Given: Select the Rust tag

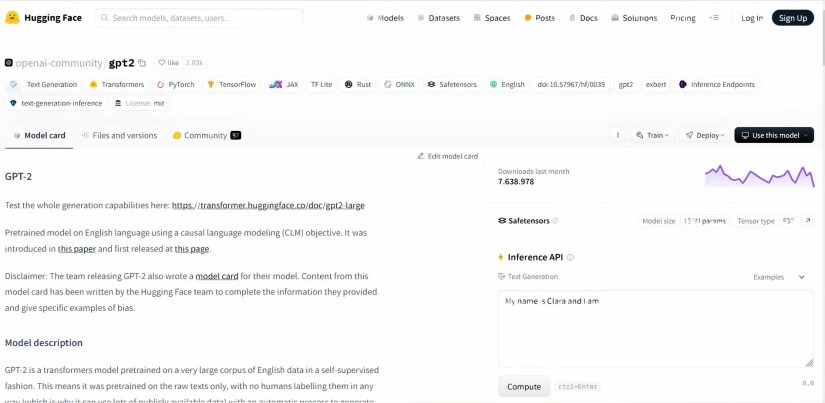Looking at the screenshot, I should pyautogui.click(x=358, y=84).
